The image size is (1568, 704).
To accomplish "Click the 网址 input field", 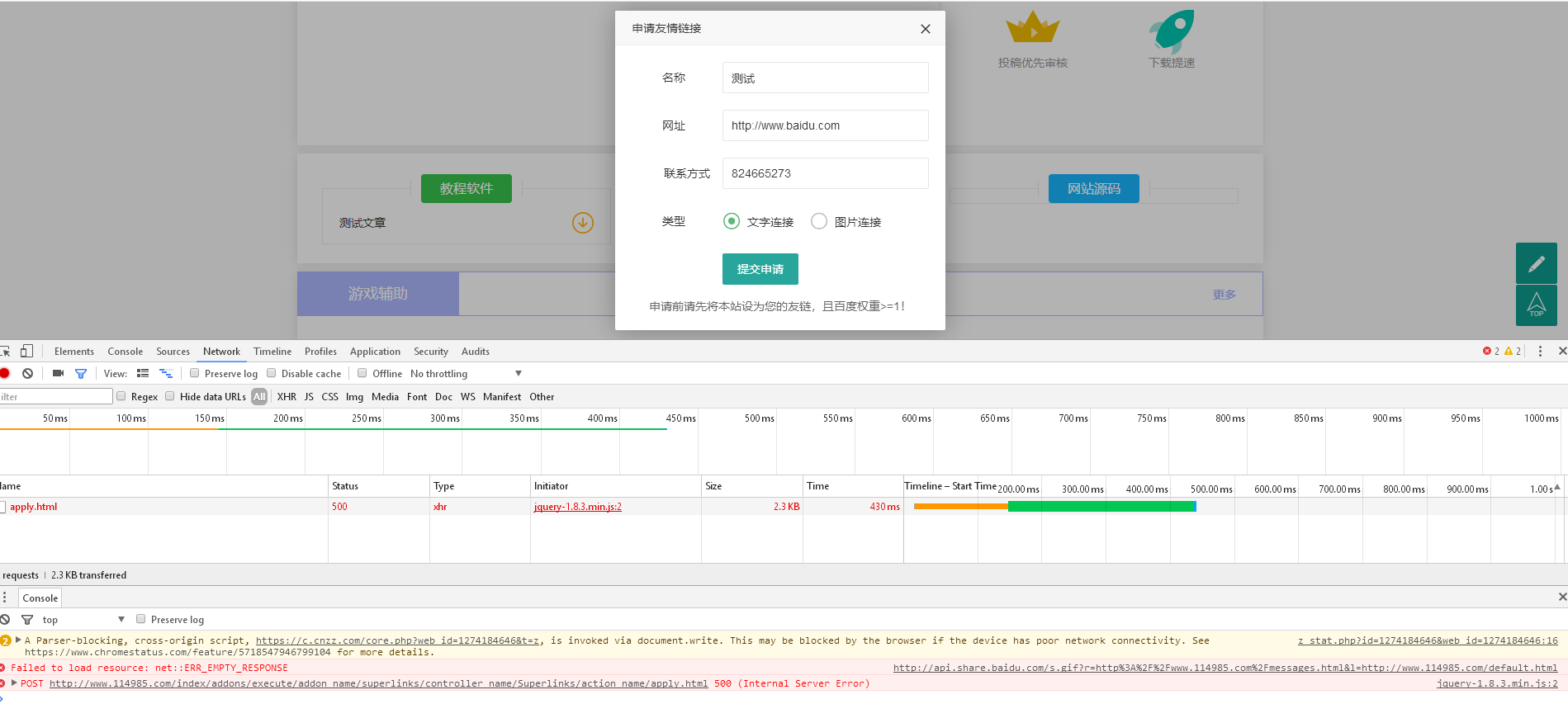I will [825, 125].
